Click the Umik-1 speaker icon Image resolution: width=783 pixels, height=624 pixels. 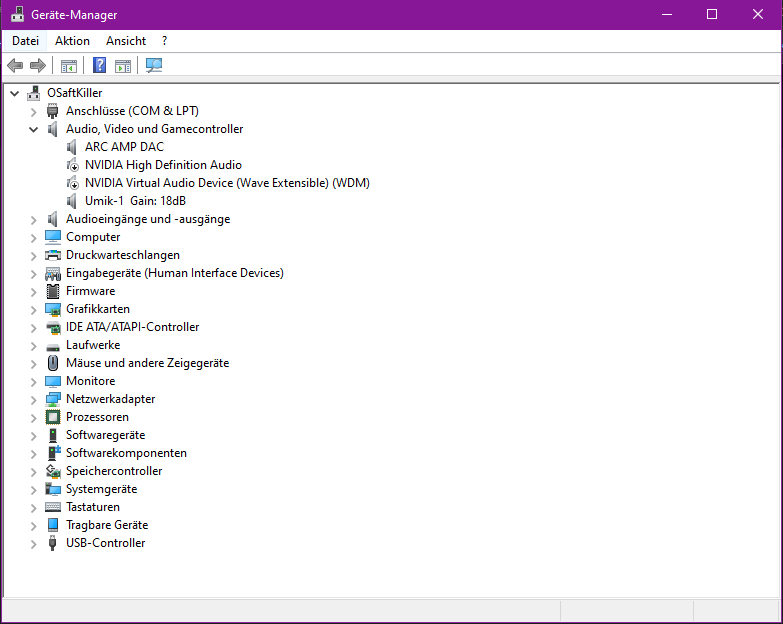click(71, 201)
